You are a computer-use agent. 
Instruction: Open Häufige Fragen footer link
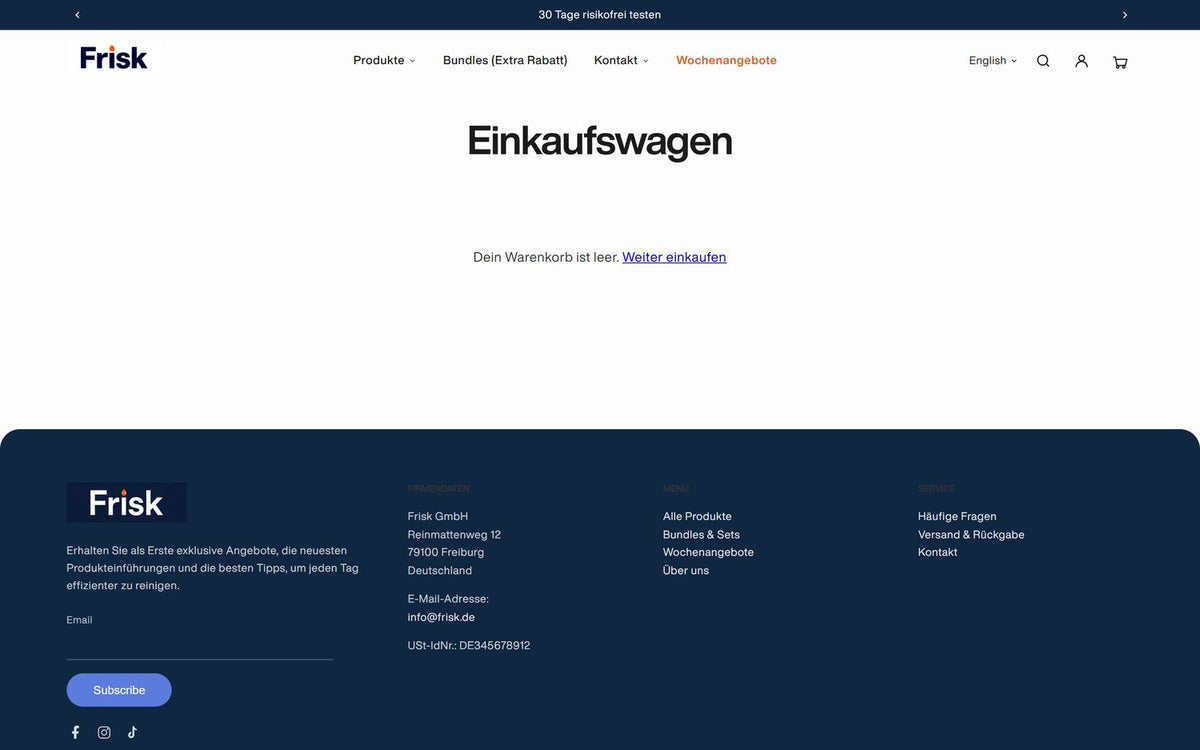[957, 516]
